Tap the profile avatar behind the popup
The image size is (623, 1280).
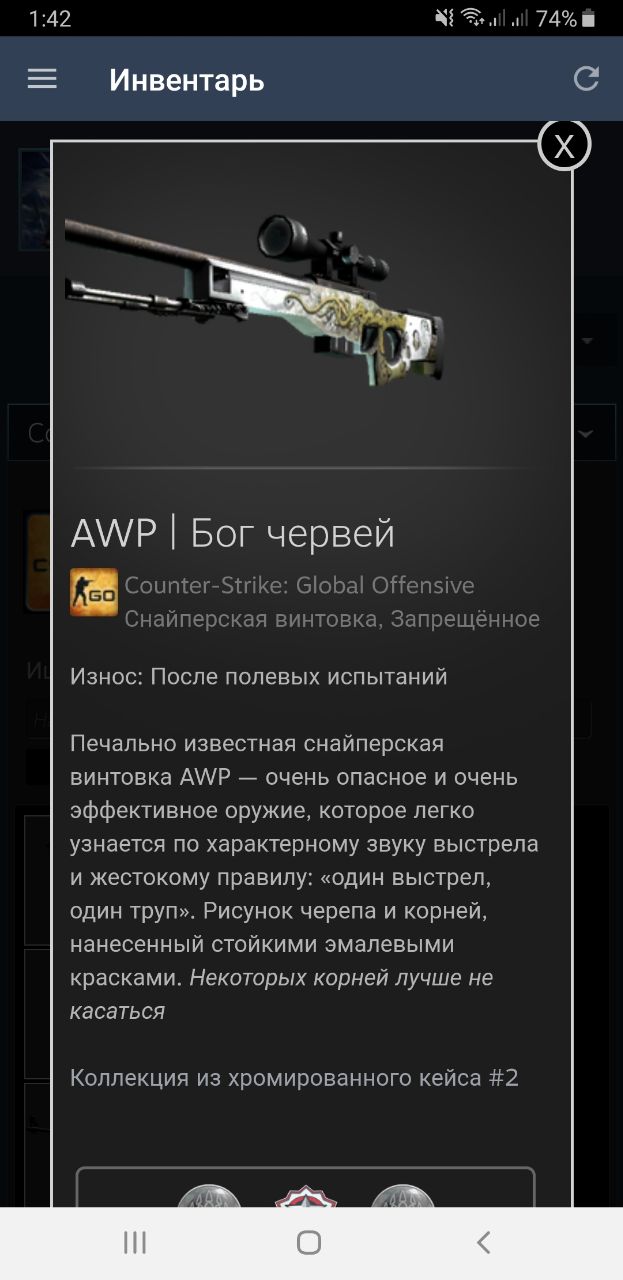[35, 200]
